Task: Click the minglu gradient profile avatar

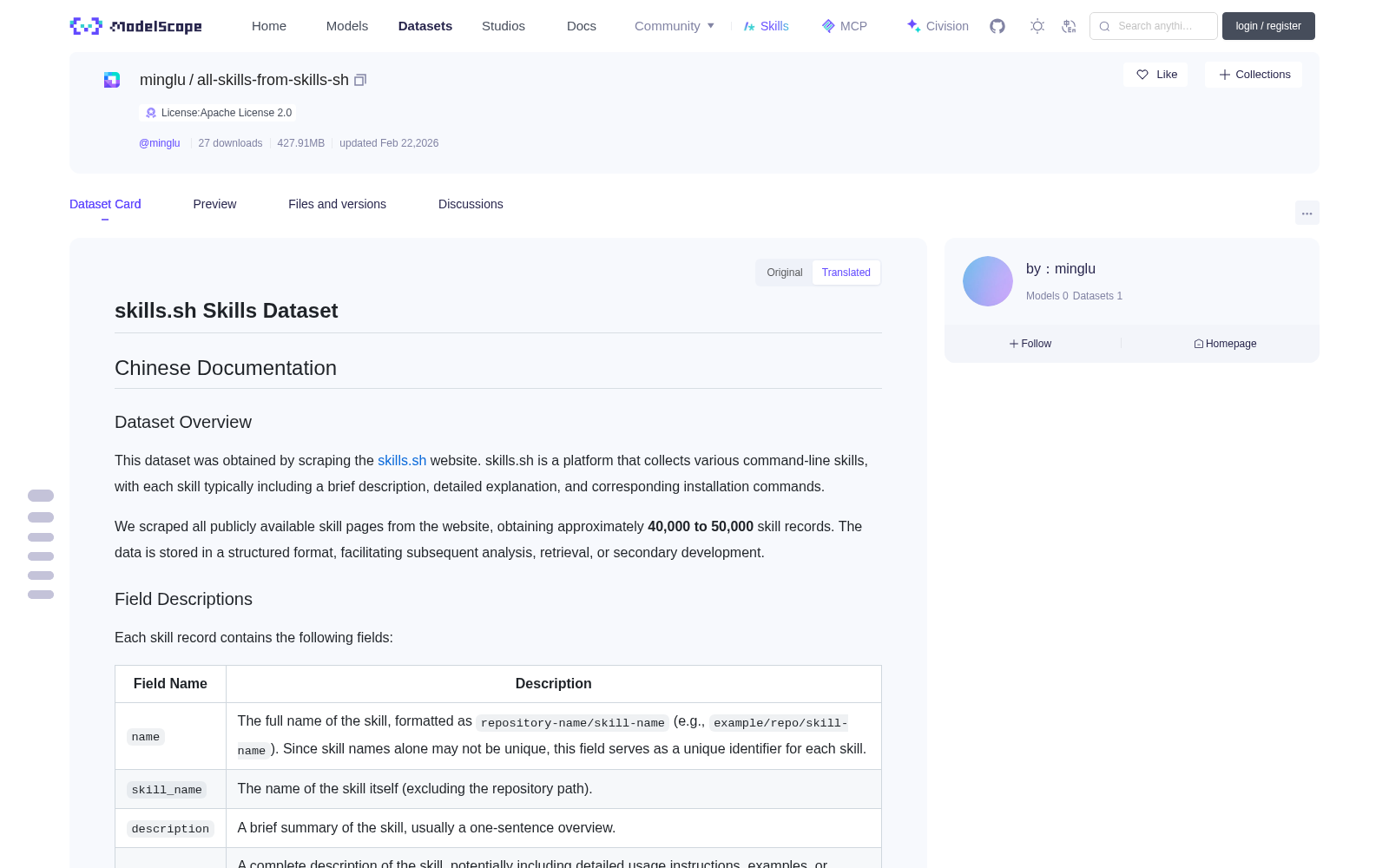Action: (x=988, y=281)
